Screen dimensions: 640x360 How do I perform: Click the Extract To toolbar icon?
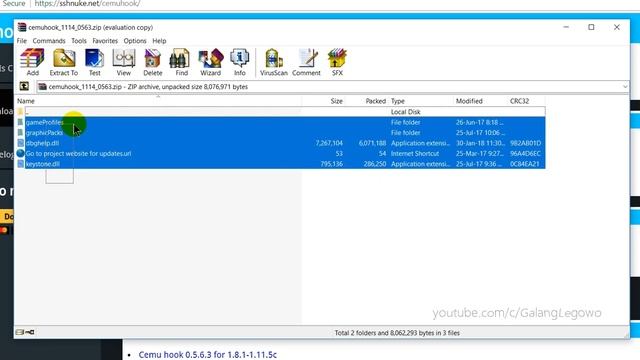coord(64,62)
